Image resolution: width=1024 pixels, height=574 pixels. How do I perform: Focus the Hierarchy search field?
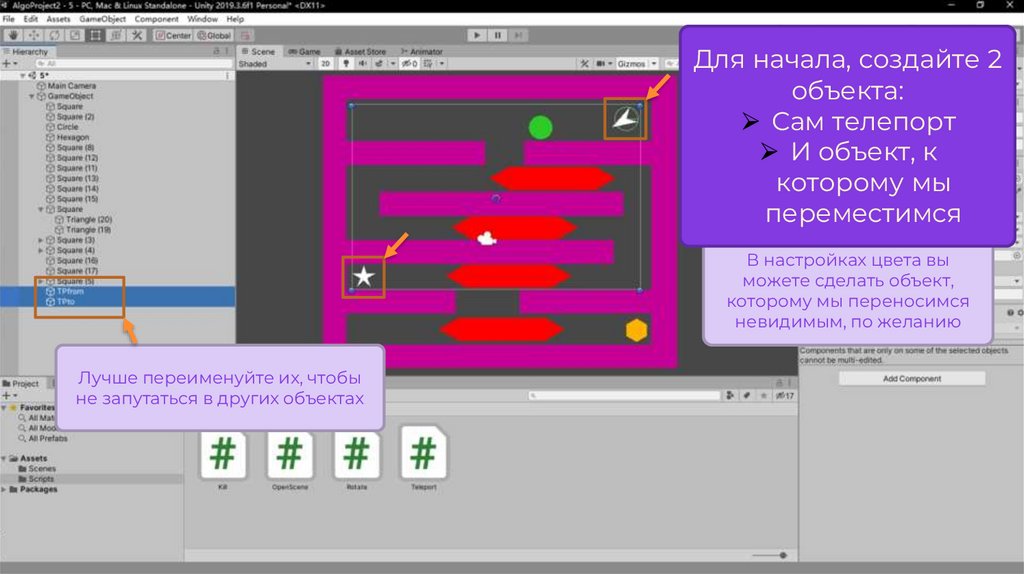coord(134,63)
